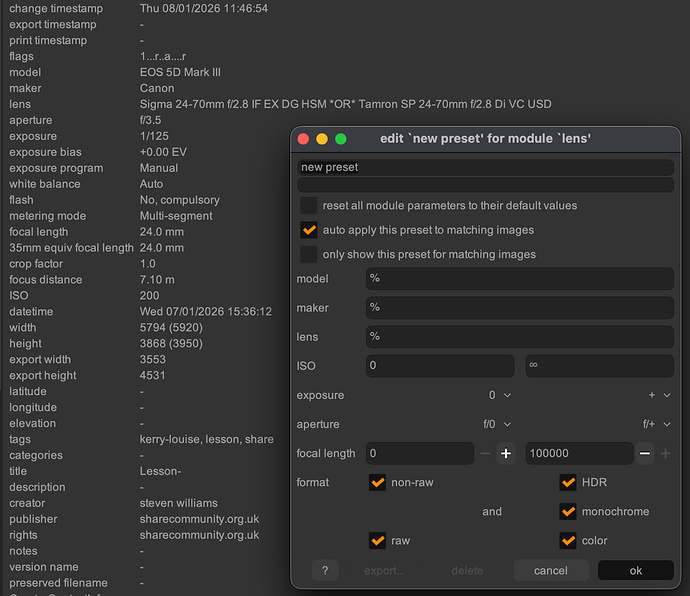Viewport: 690px width, 596px height.
Task: Toggle only show preset for matching images
Action: click(309, 254)
